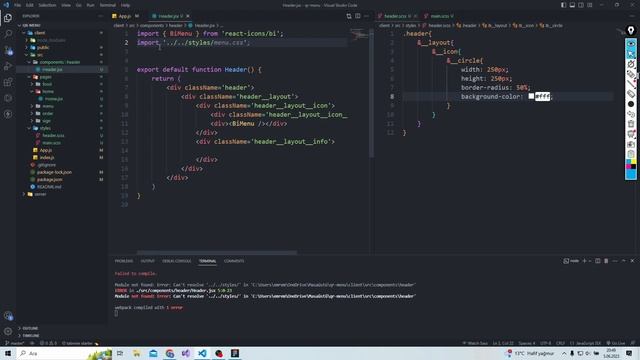Open the Help menu
The height and width of the screenshot is (360, 640).
tap(125, 5)
